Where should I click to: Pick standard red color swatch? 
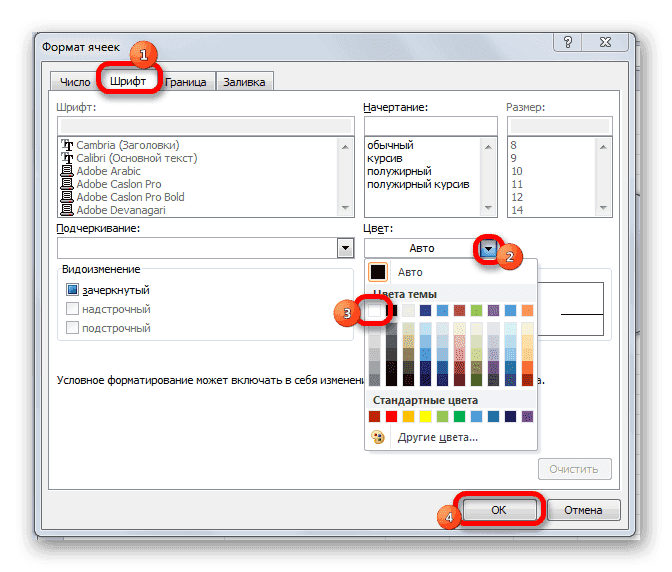point(391,416)
